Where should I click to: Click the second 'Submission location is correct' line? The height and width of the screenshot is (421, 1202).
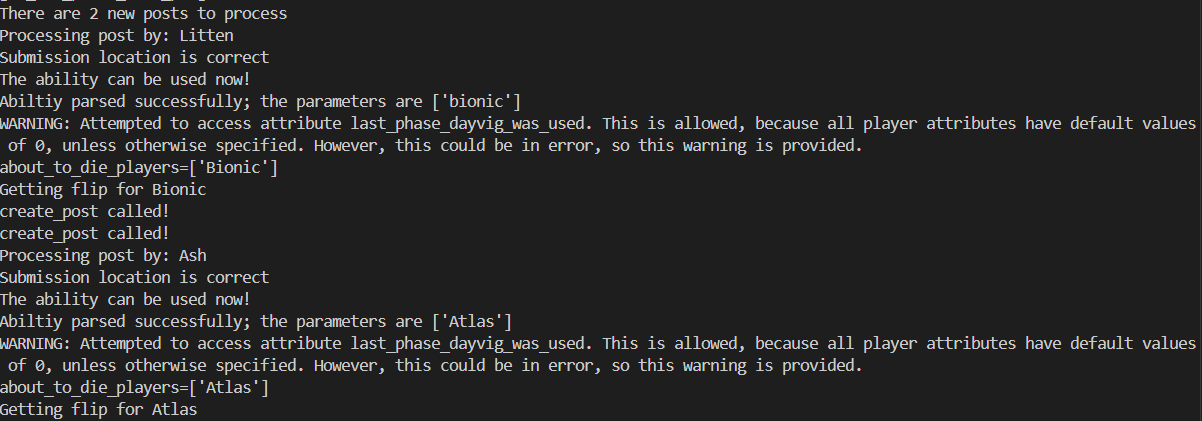134,277
